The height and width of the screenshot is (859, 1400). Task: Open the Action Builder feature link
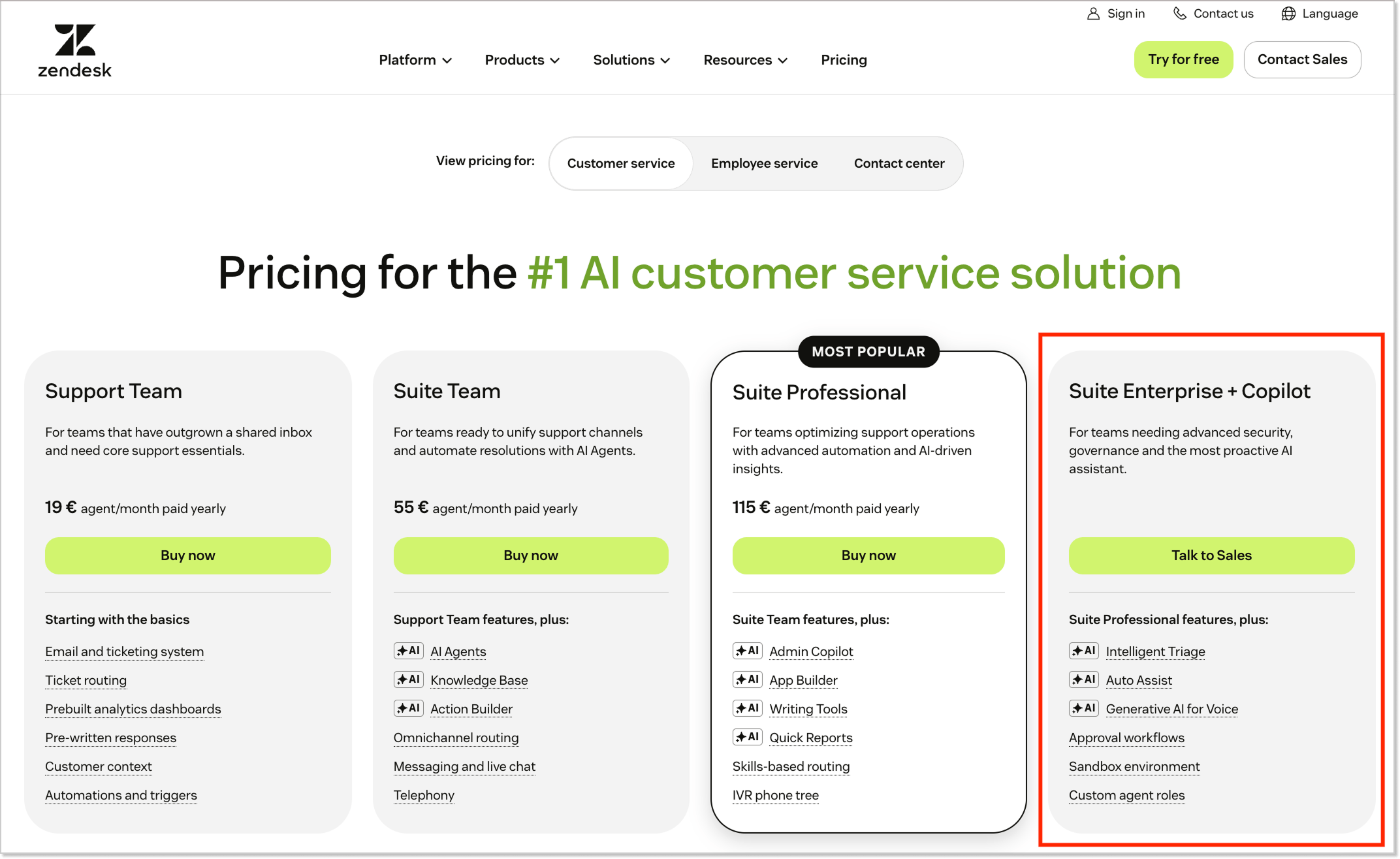tap(471, 709)
